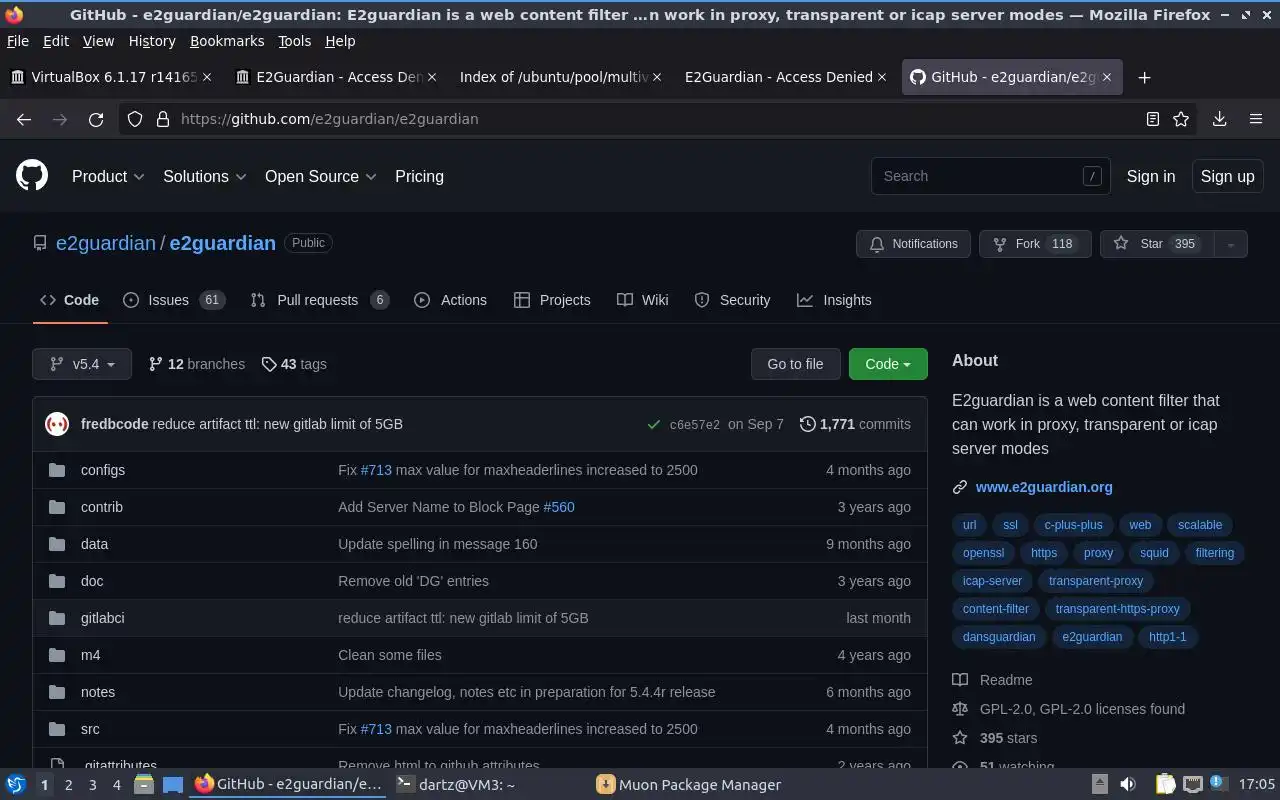Click the link icon beside www.e2guardian.org
The width and height of the screenshot is (1280, 800).
(960, 487)
